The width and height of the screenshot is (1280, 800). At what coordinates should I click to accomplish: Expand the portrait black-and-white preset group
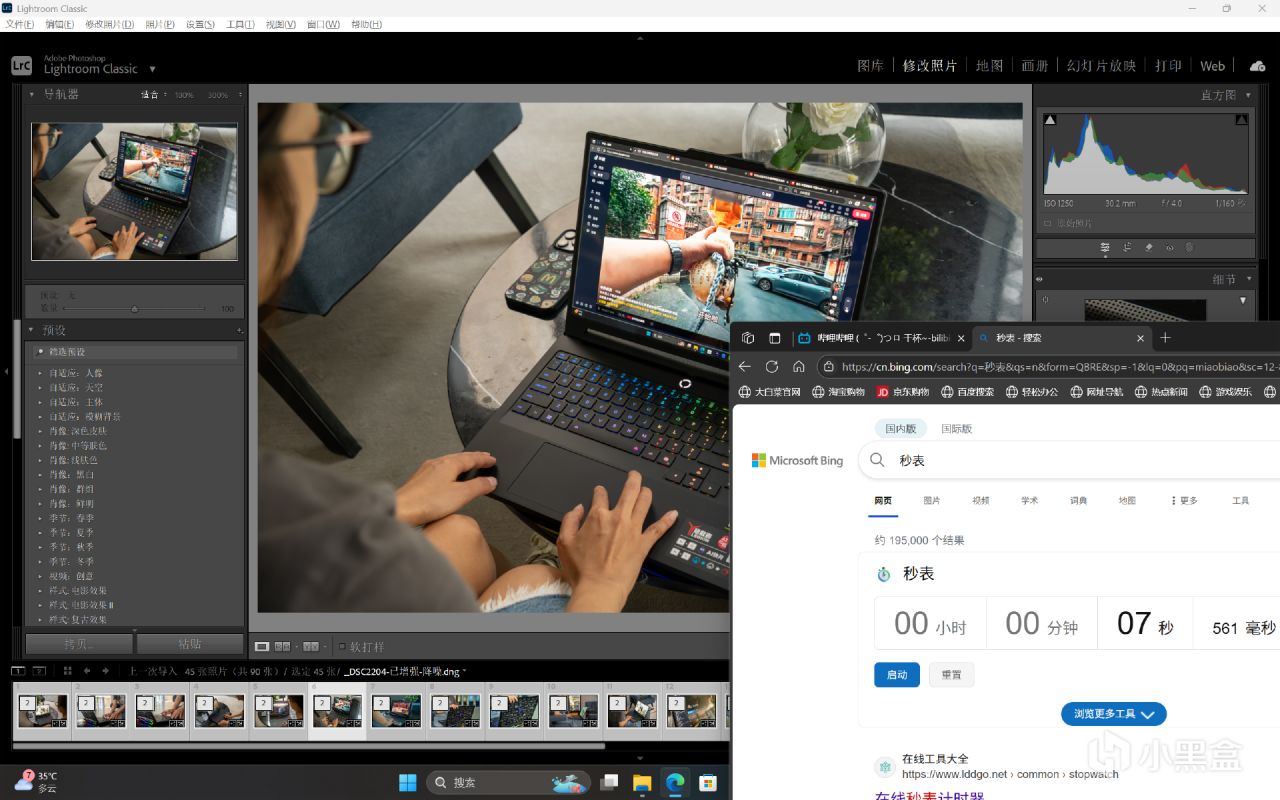pos(41,474)
